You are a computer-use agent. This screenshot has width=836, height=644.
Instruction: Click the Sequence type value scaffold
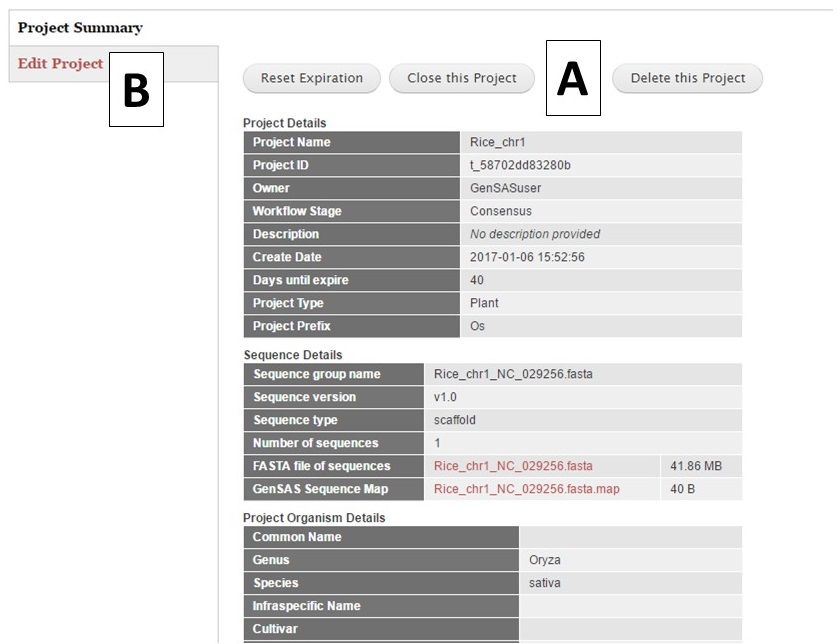(x=454, y=420)
